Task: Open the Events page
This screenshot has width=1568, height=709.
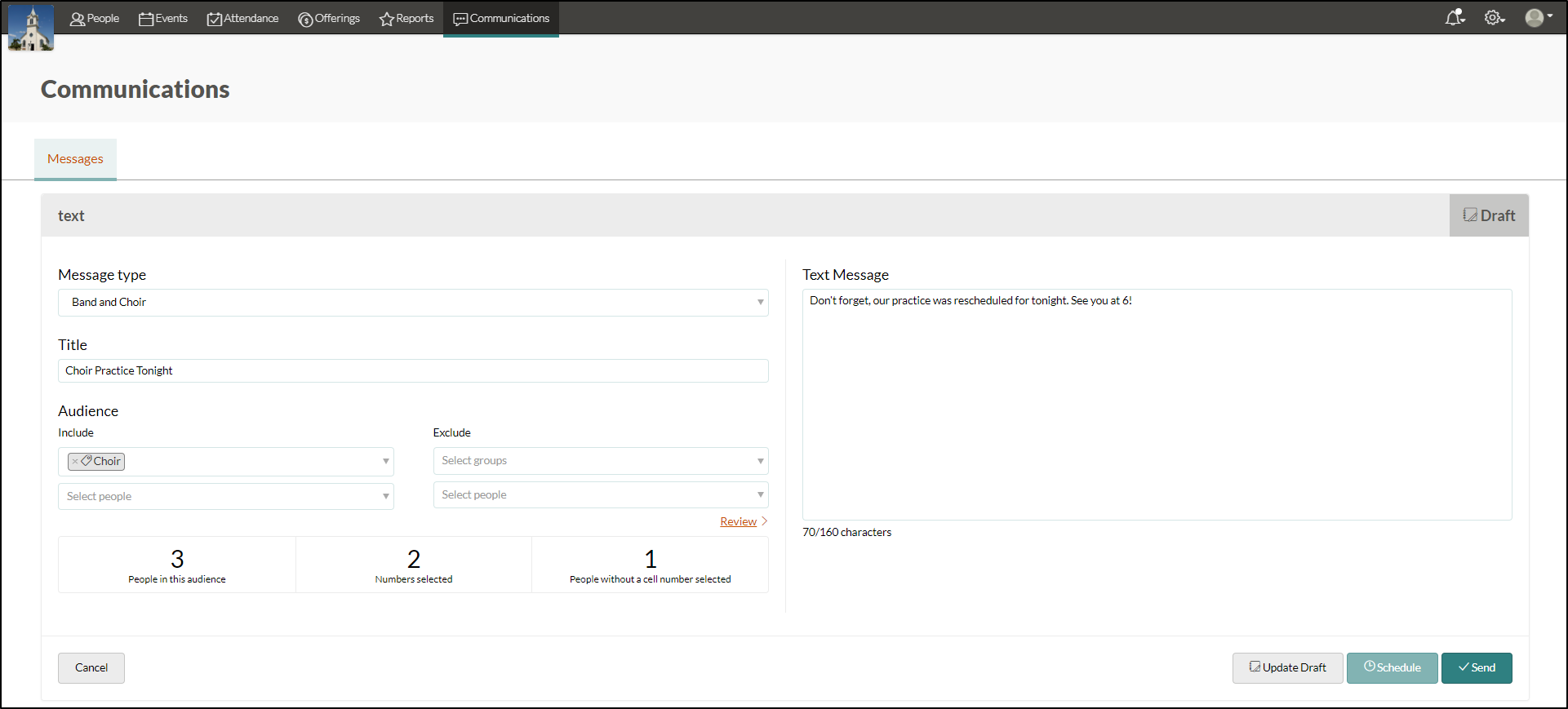Action: [163, 19]
